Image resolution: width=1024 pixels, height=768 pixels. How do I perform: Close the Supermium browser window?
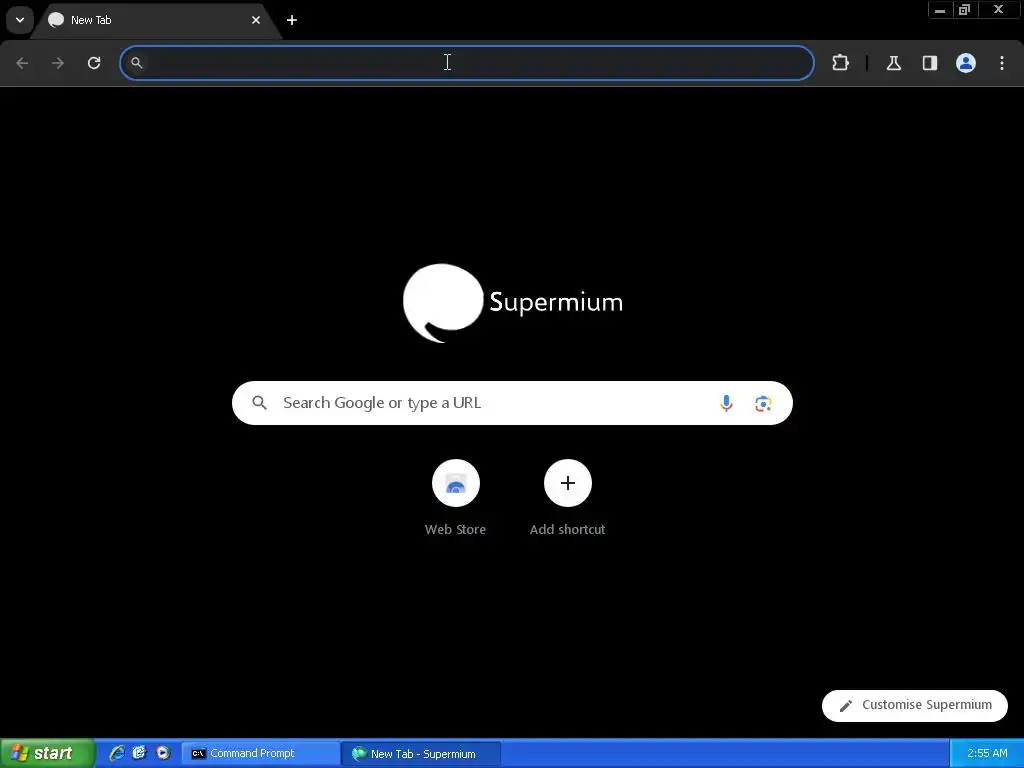(999, 10)
